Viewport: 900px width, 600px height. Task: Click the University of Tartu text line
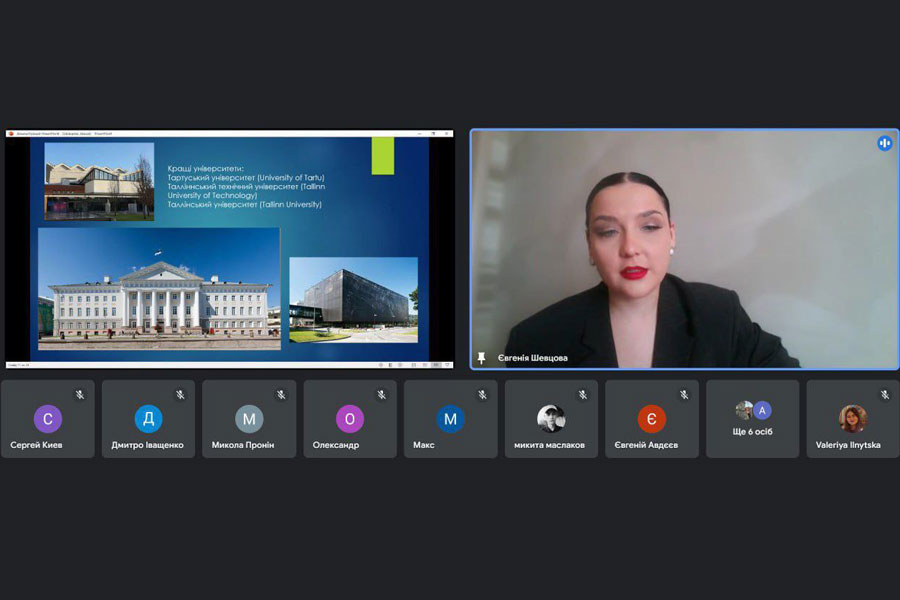click(x=246, y=177)
